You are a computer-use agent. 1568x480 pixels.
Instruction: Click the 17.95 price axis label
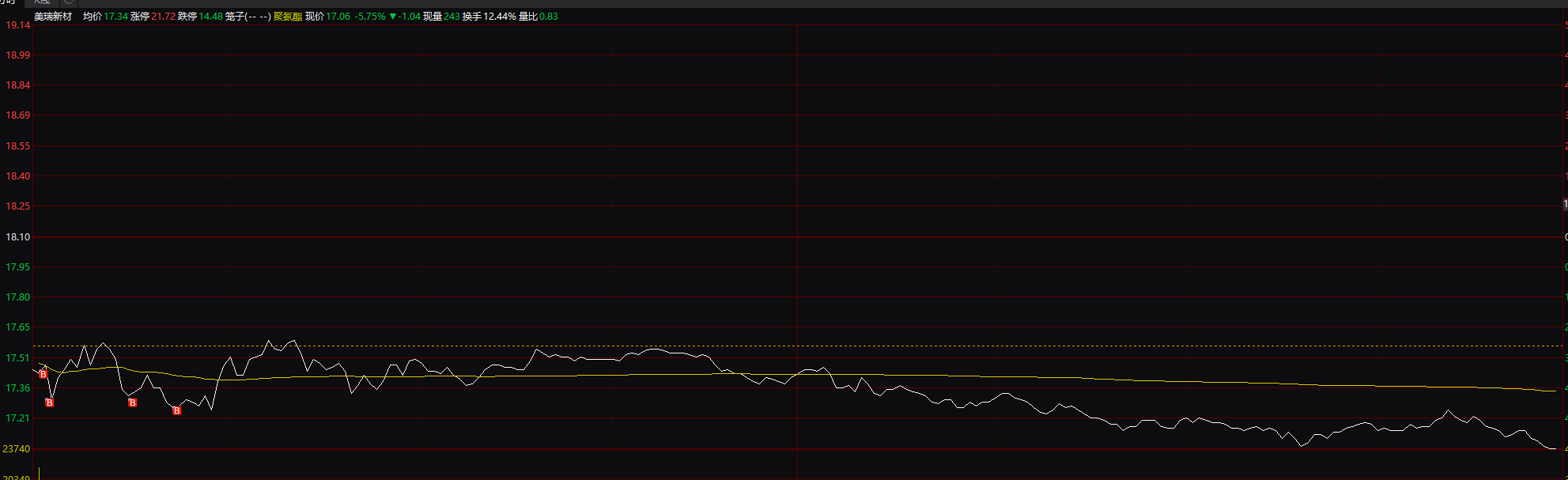pos(18,267)
